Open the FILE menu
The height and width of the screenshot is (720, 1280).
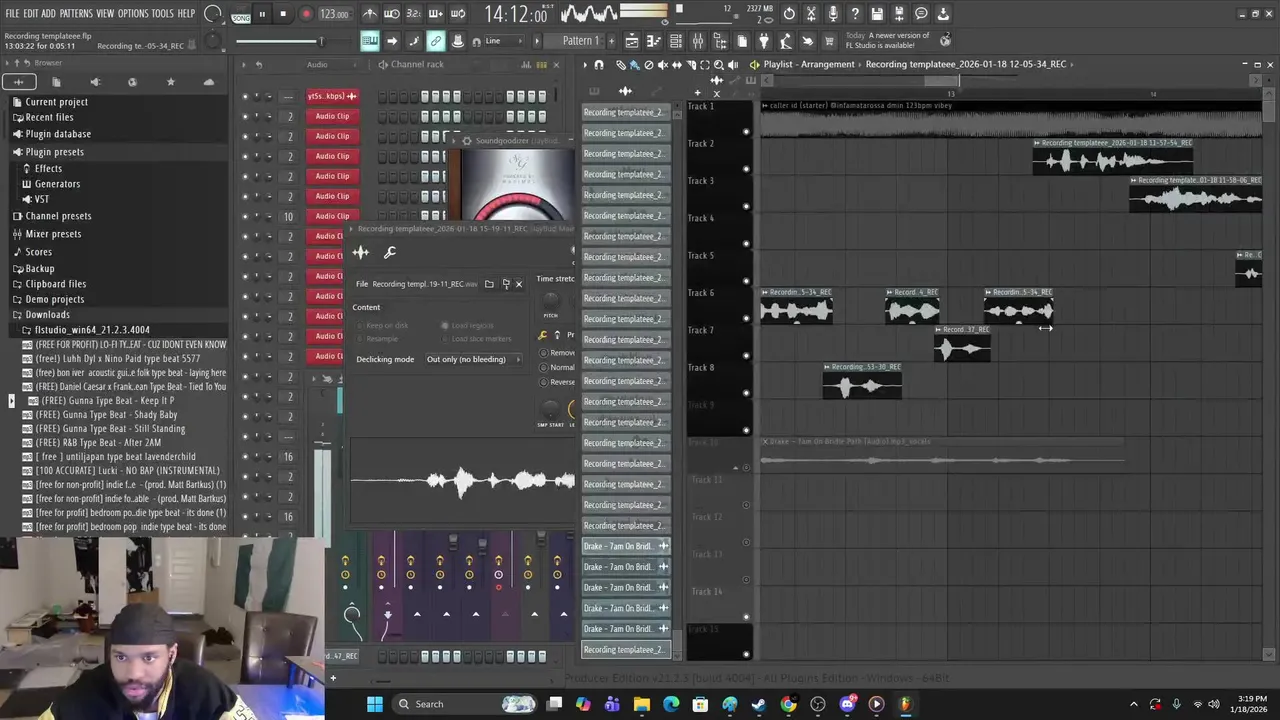[x=12, y=14]
